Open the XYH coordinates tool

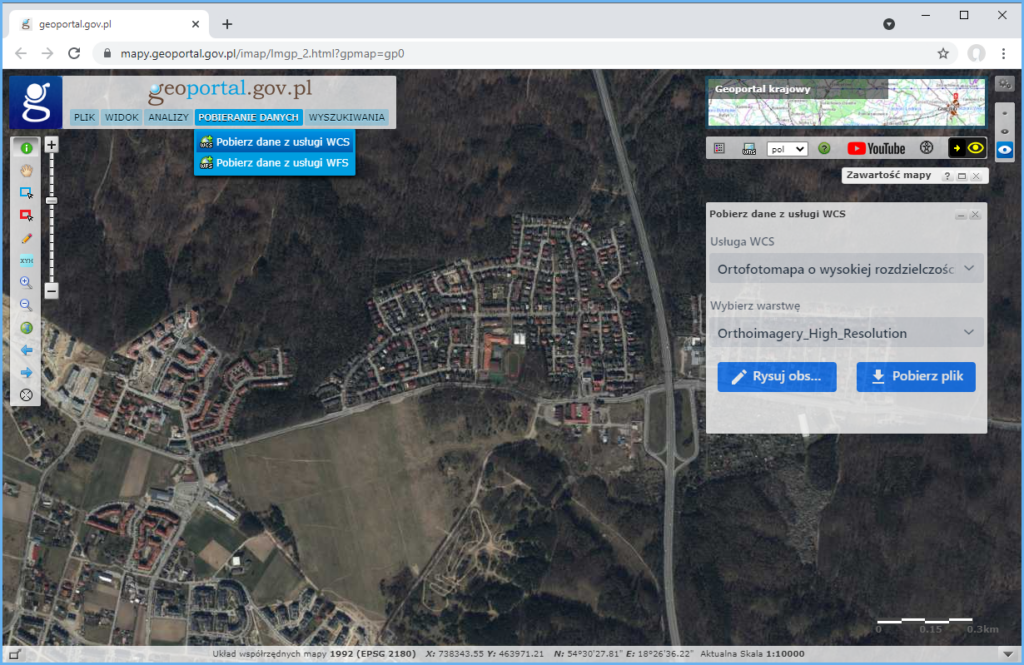point(26,260)
